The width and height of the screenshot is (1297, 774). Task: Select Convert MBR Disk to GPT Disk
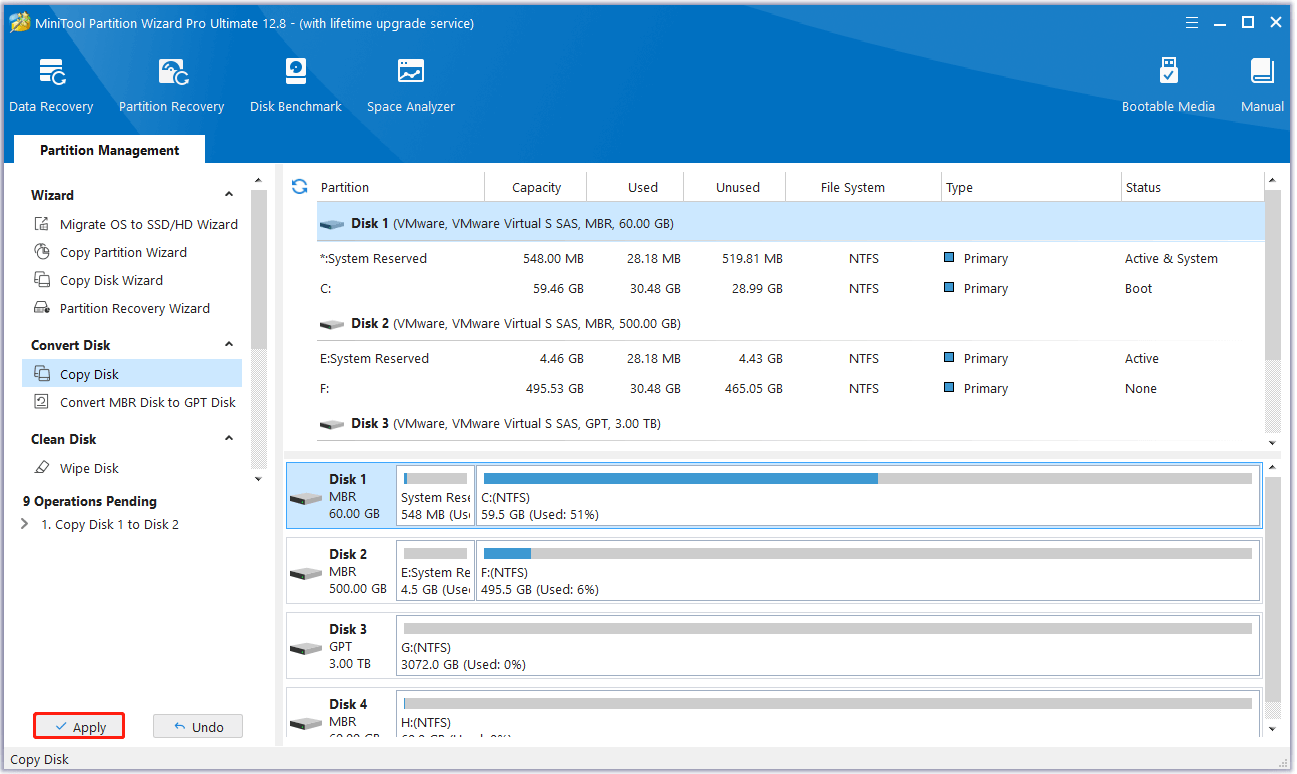148,402
